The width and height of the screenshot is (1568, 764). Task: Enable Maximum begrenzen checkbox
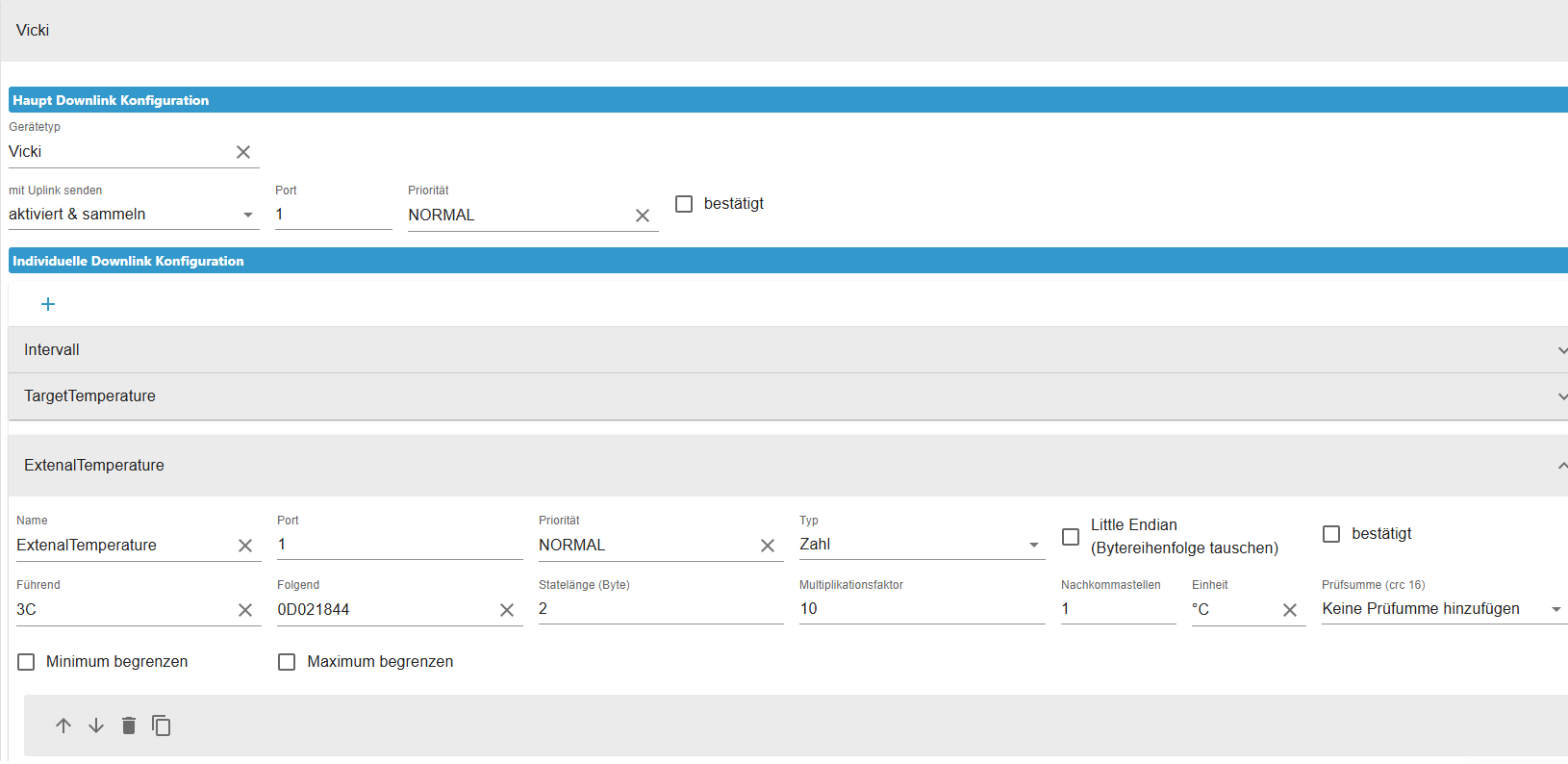click(287, 662)
